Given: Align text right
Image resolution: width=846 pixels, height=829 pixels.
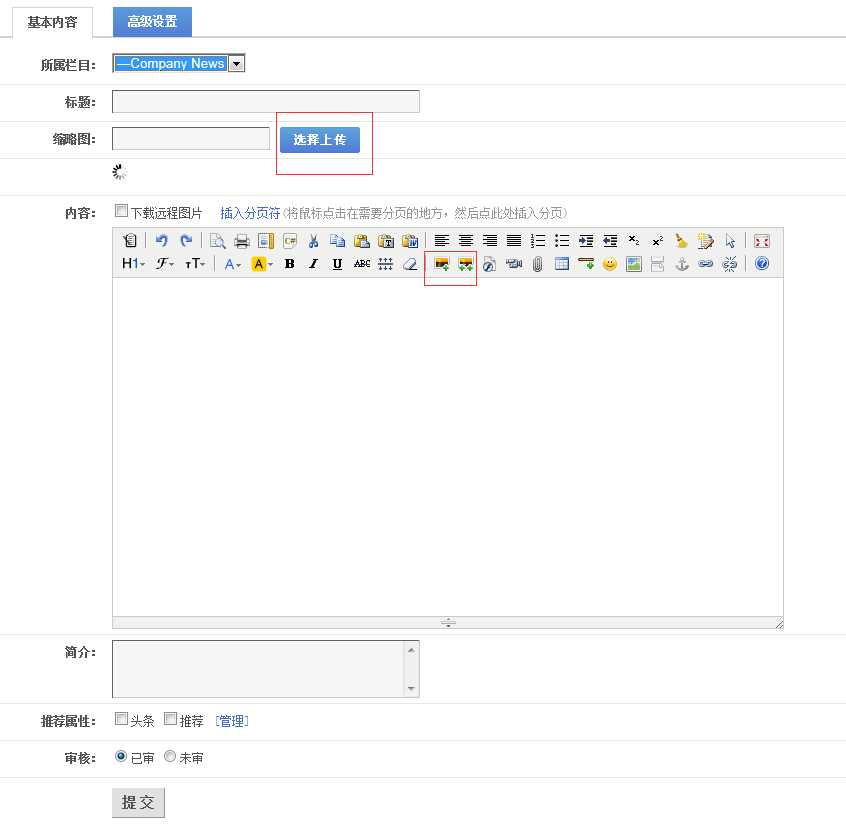Looking at the screenshot, I should tap(490, 241).
